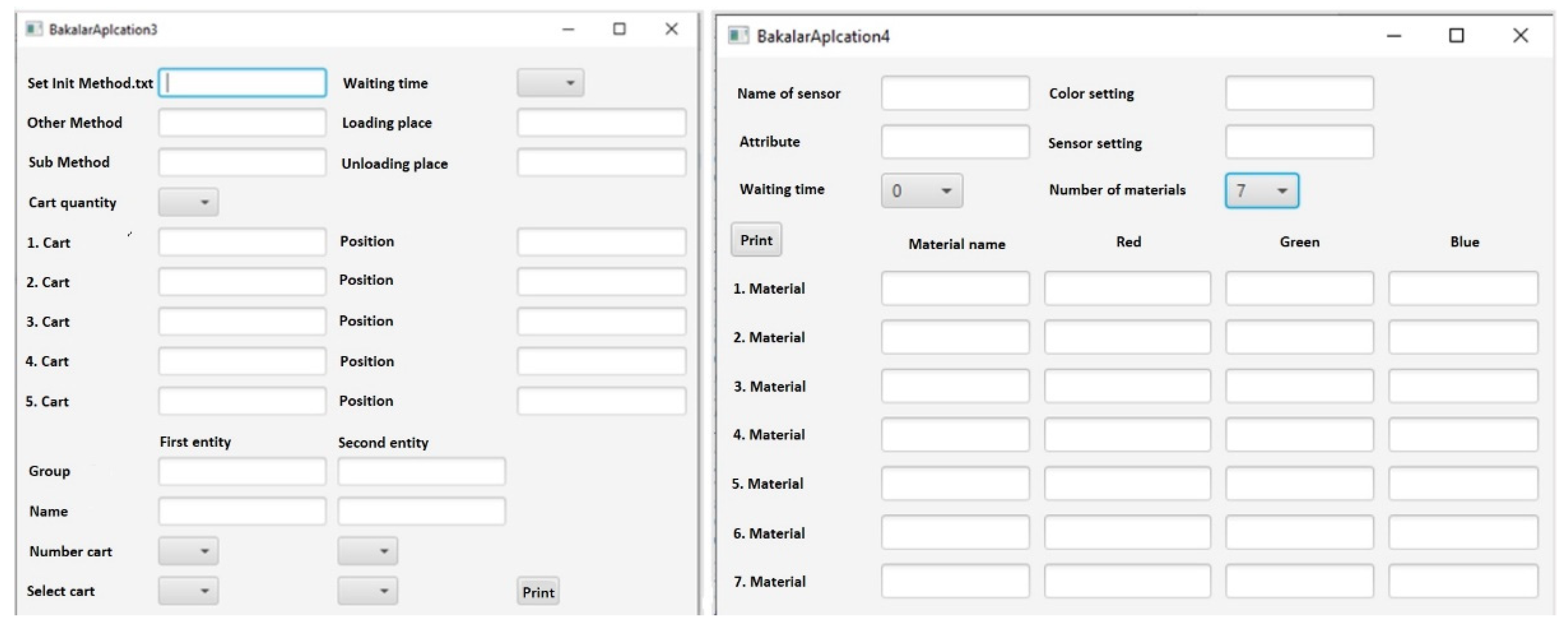Focus the Set Init Method.txt field
This screenshot has height=630, width=1568.
242,83
